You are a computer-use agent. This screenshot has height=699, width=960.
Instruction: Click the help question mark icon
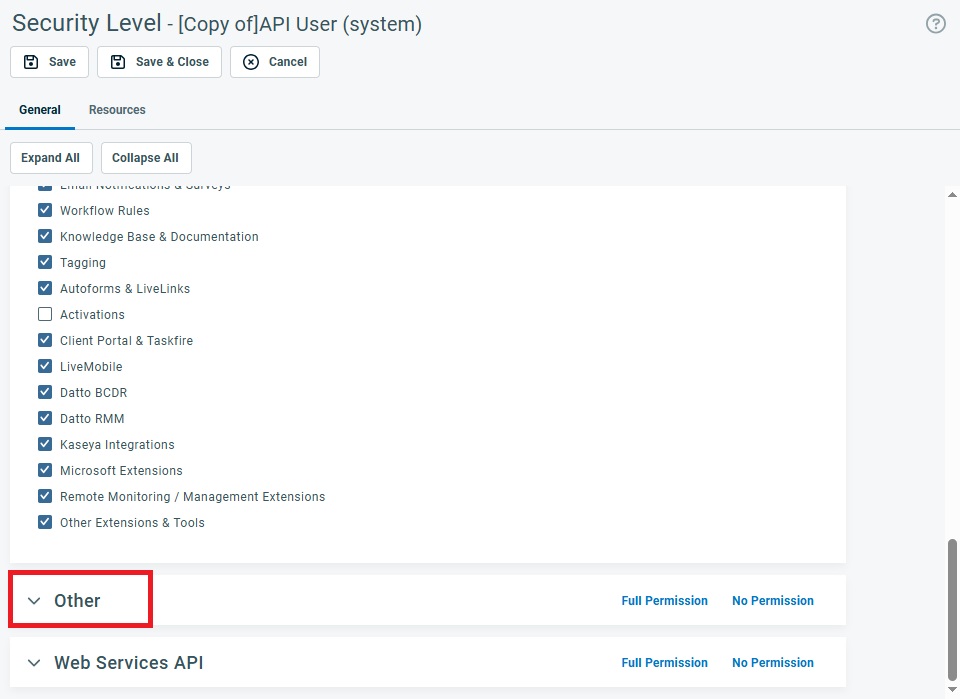[x=935, y=24]
